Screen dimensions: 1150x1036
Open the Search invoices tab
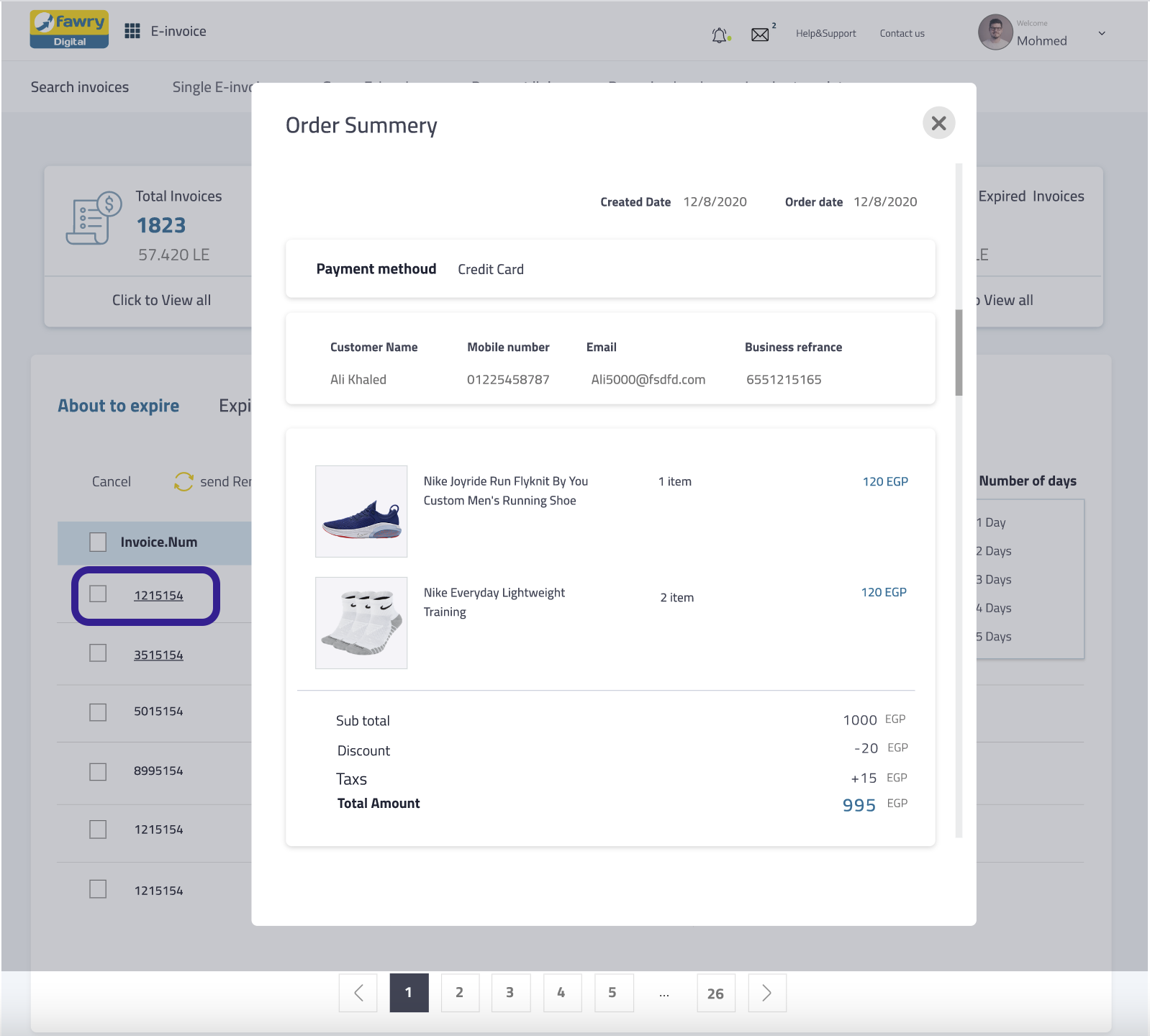[80, 87]
